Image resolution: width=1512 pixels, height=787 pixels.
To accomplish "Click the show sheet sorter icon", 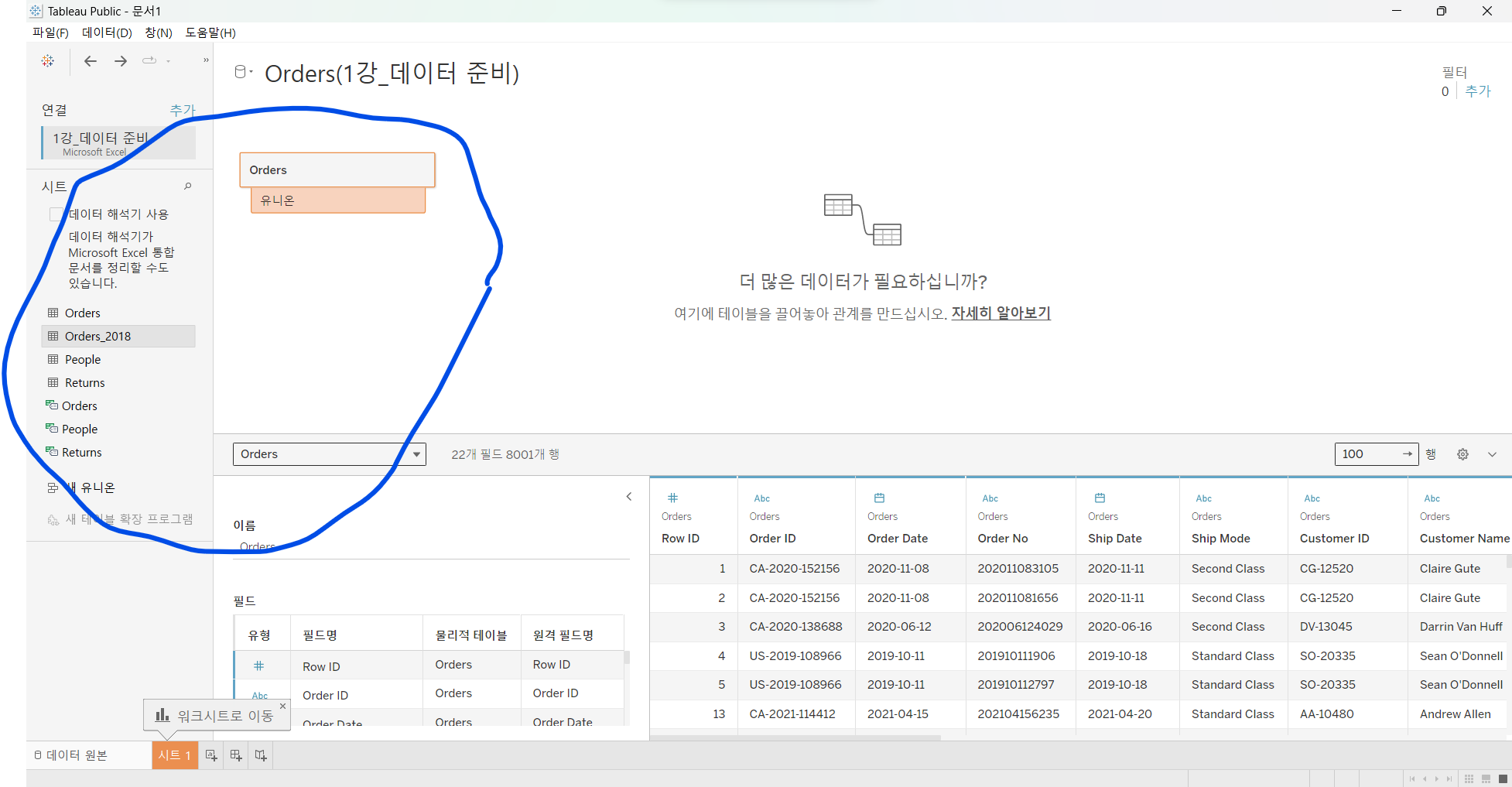I will (1469, 778).
